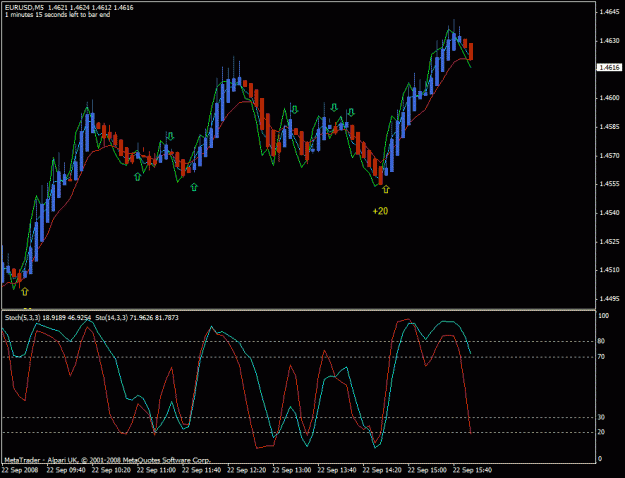Select the yellow up arrow above +20
Image resolution: width=625 pixels, height=478 pixels.
pyautogui.click(x=386, y=189)
